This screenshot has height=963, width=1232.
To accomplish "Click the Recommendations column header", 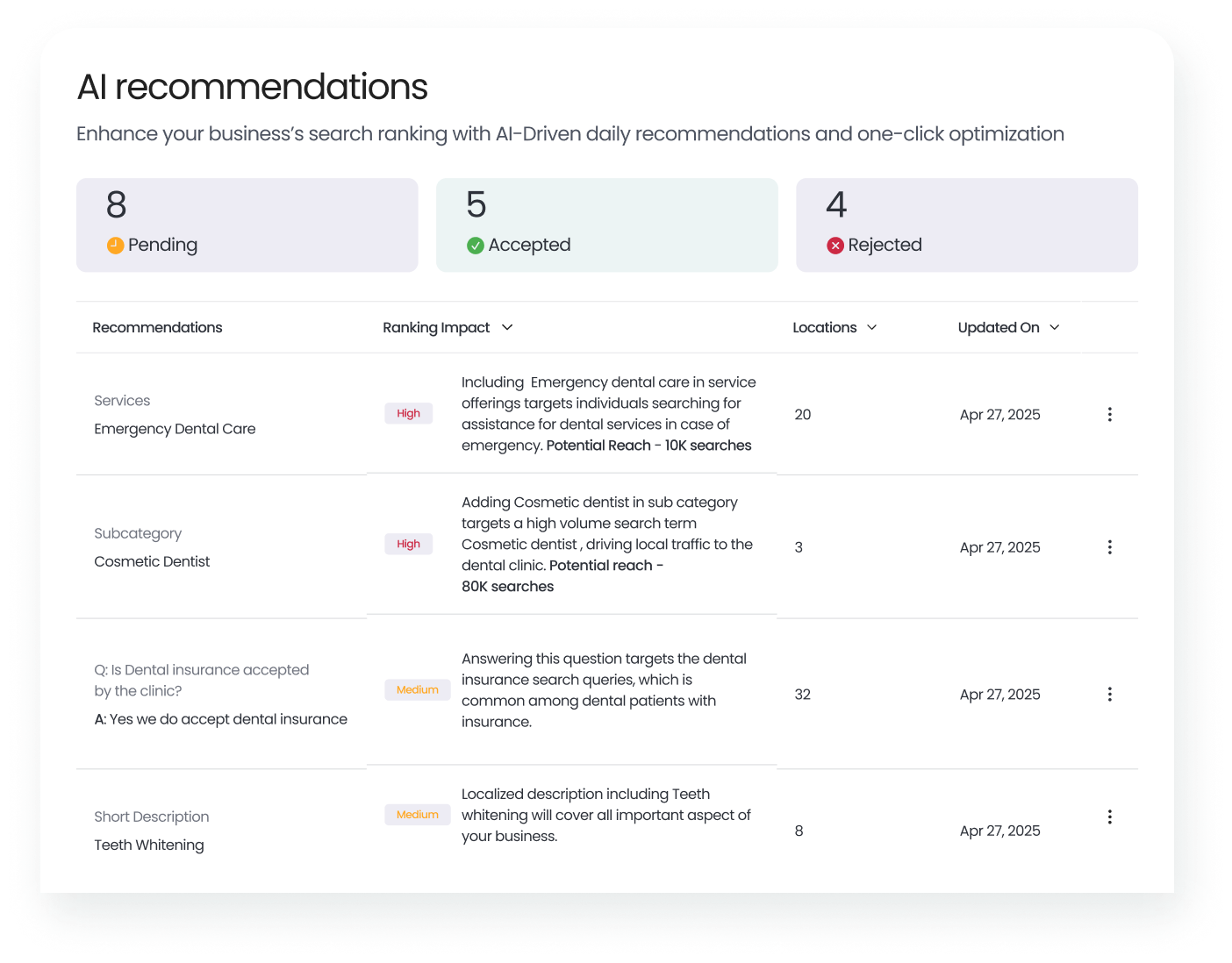I will click(157, 327).
